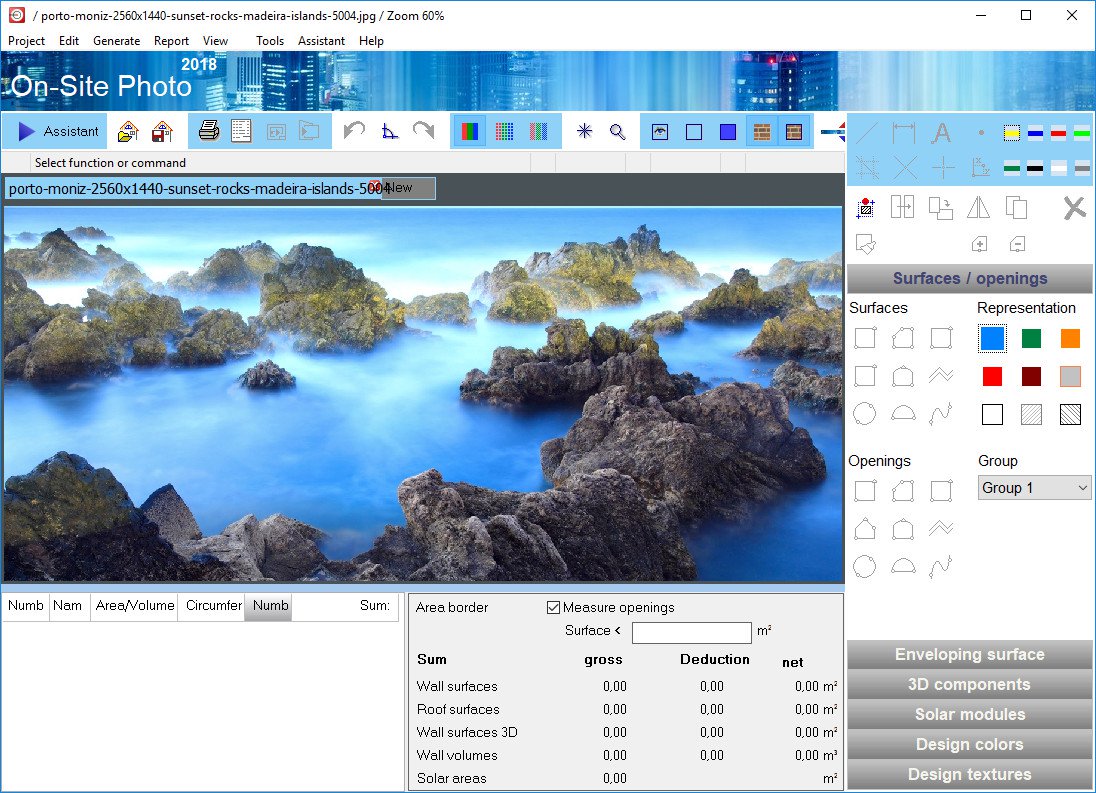Select the text letter A tool

(x=942, y=132)
